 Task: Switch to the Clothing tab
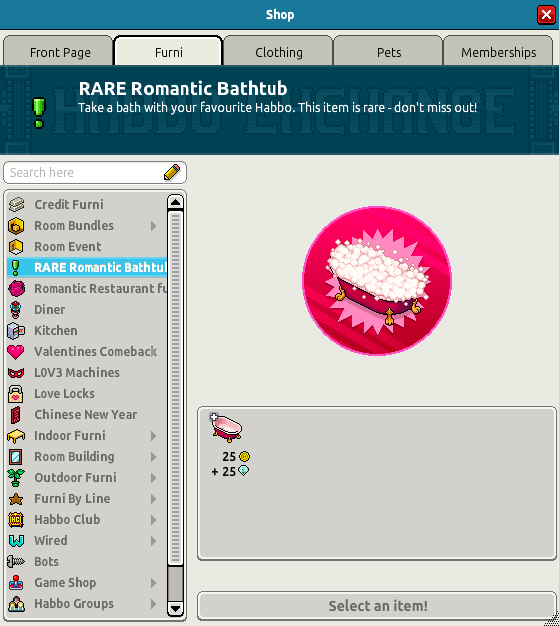coord(278,51)
